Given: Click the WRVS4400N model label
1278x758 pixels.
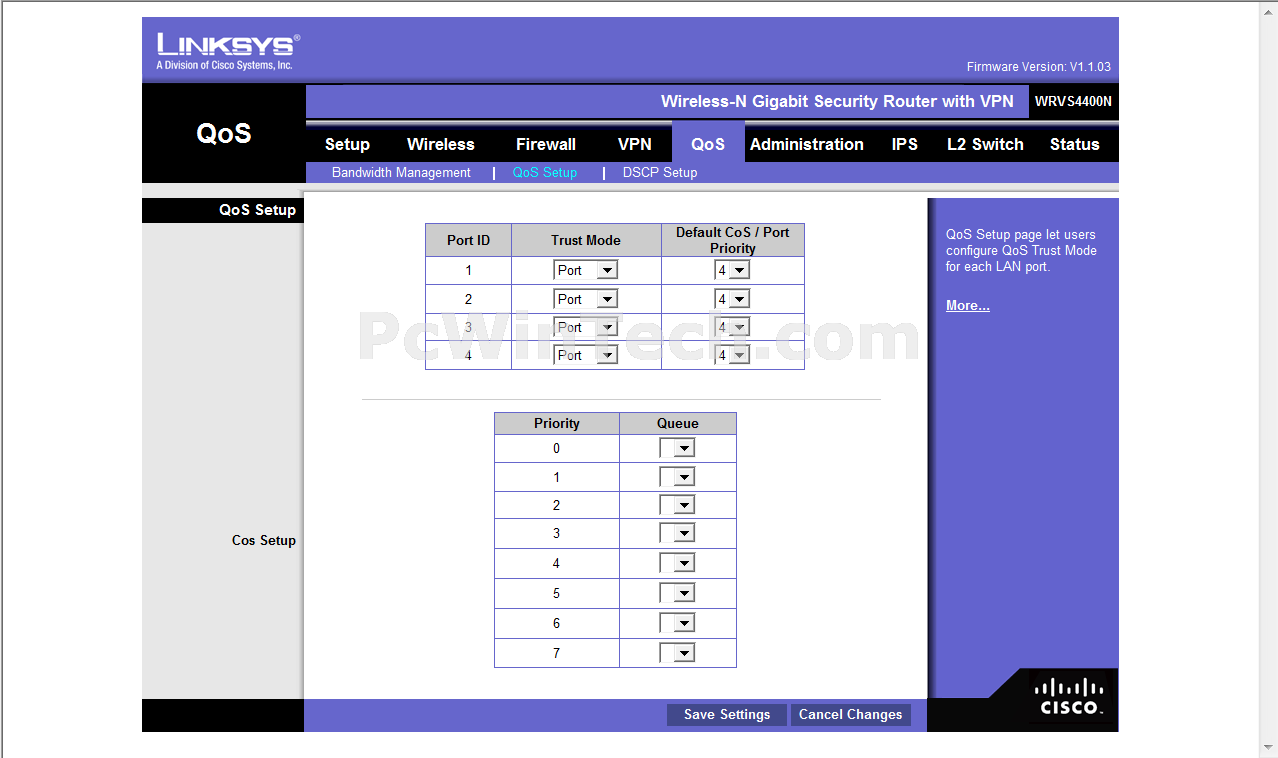Looking at the screenshot, I should coord(1073,101).
